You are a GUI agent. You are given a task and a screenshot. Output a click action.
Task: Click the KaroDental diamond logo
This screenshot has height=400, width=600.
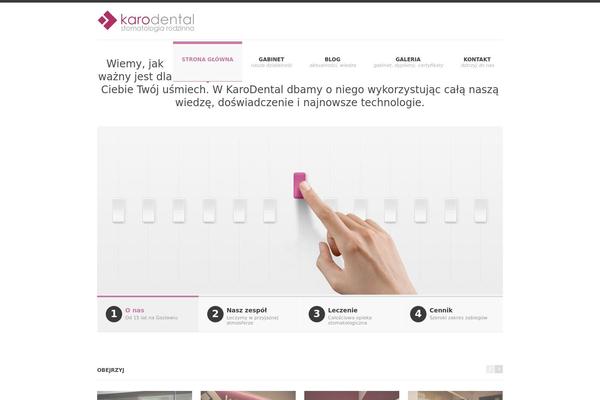click(107, 20)
